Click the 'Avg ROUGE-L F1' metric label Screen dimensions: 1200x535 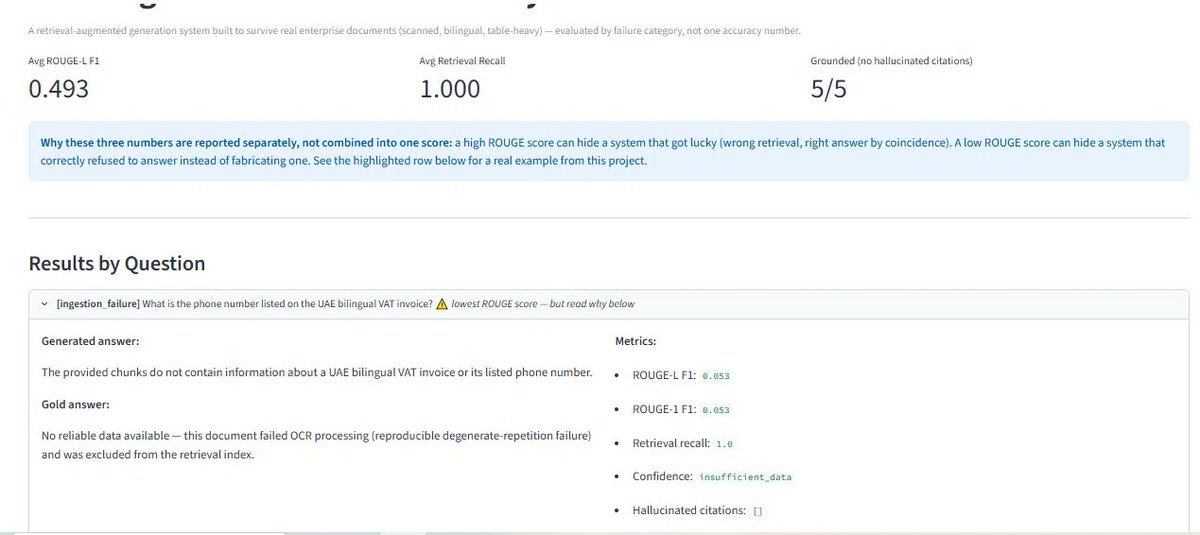pyautogui.click(x=64, y=61)
